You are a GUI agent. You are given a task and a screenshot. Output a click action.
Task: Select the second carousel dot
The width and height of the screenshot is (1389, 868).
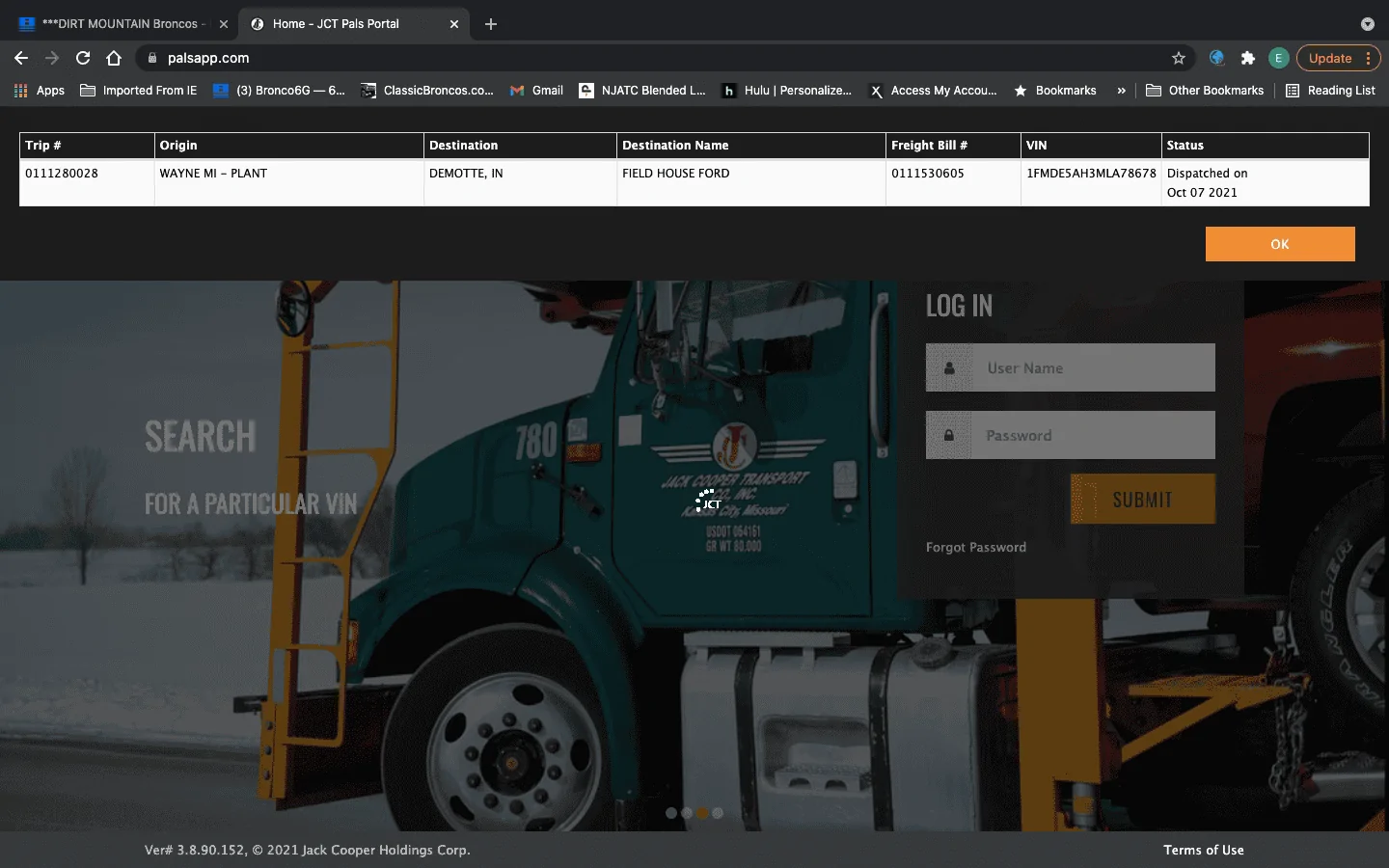(x=687, y=813)
